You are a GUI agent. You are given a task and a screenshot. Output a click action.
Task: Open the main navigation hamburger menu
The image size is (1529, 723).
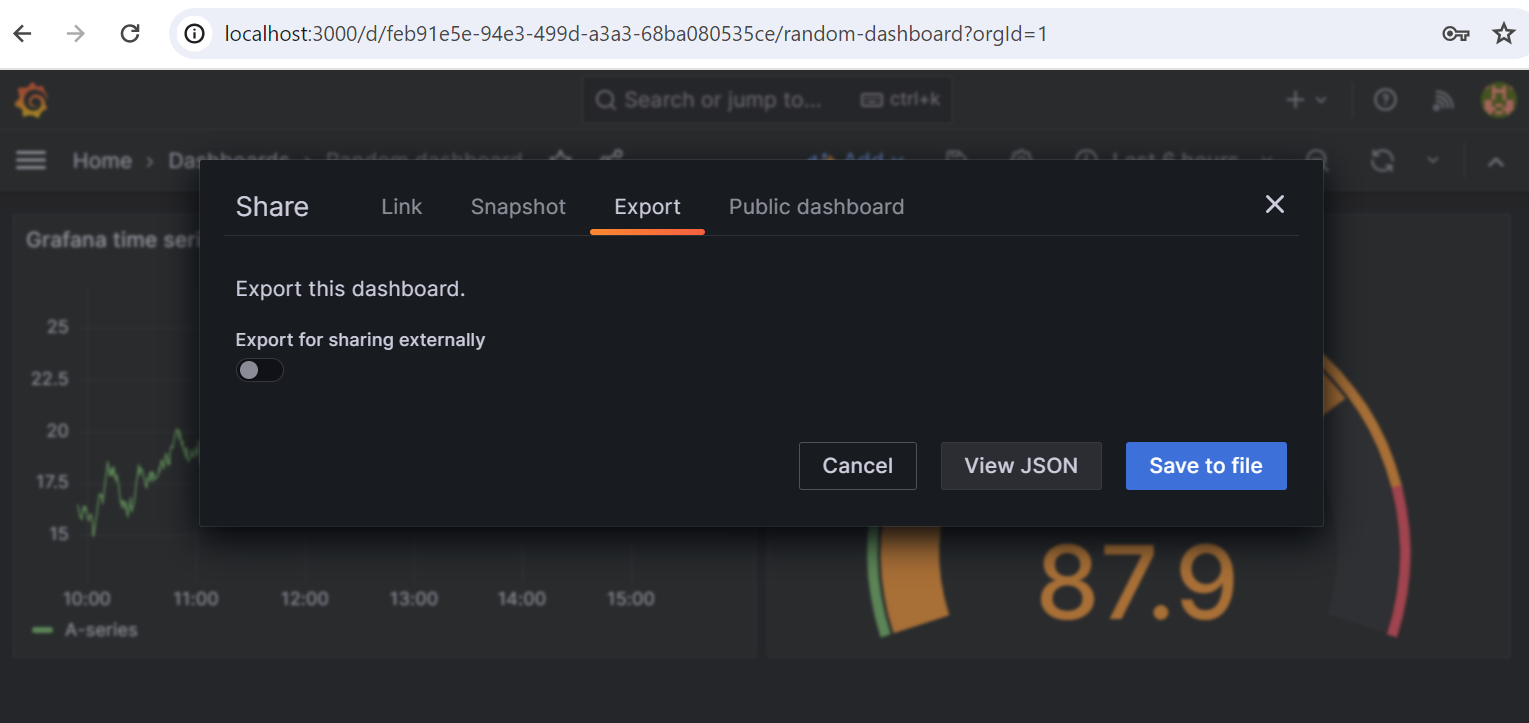click(x=30, y=160)
